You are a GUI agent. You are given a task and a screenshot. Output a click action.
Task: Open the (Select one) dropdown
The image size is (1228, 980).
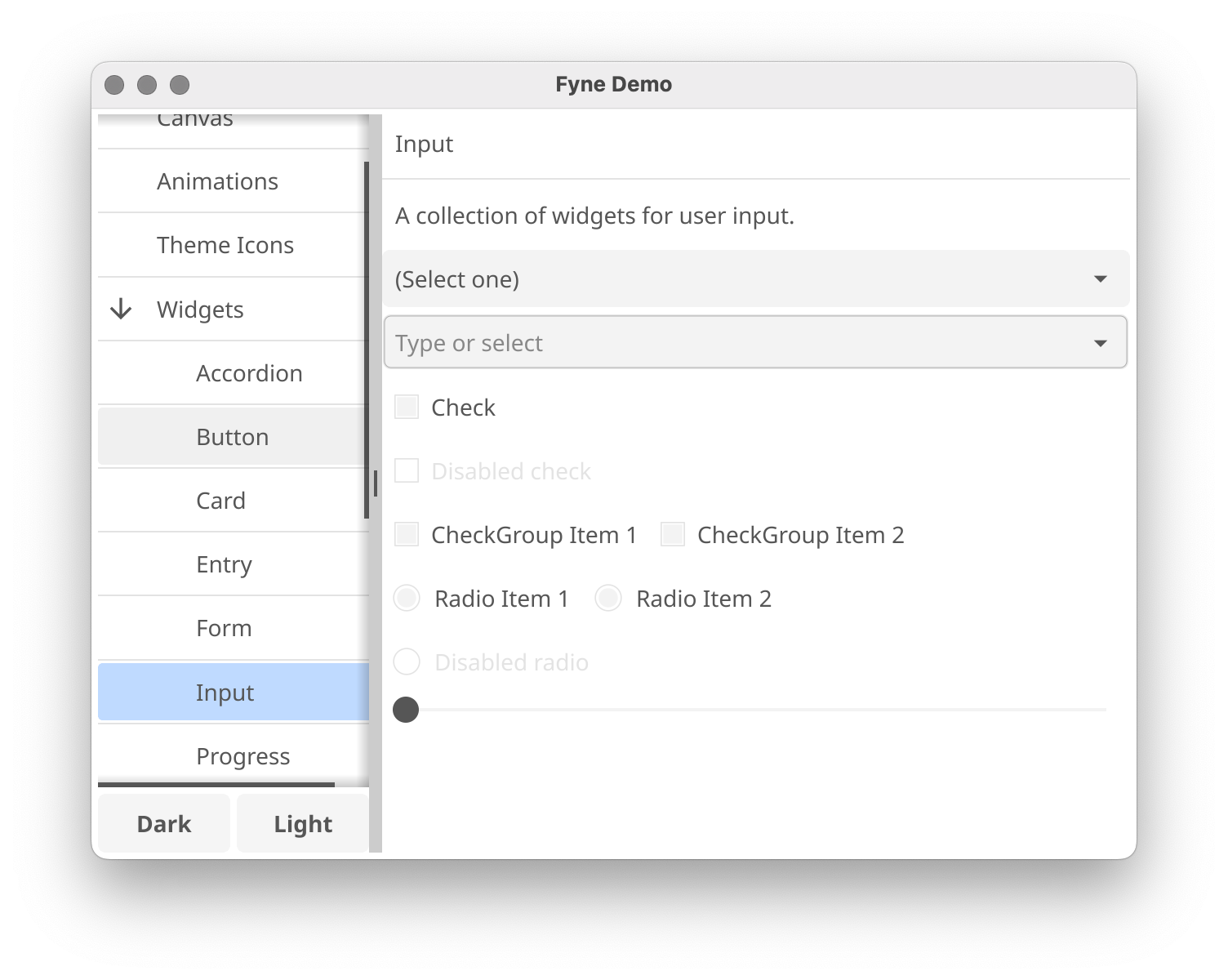pyautogui.click(x=756, y=279)
